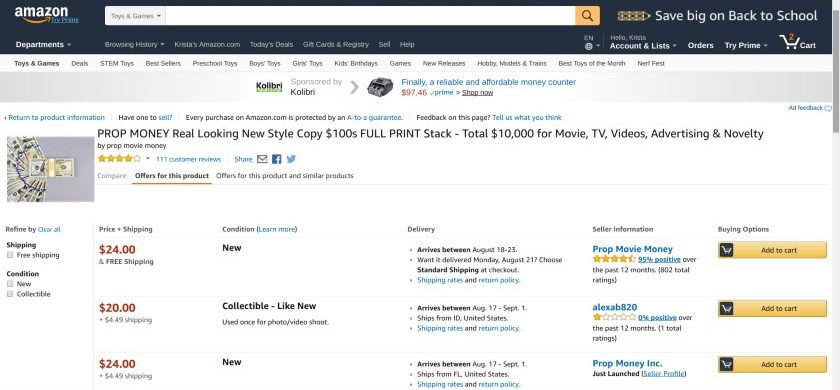Switch to Offers for this product and similar products tab
The width and height of the screenshot is (840, 390).
click(x=284, y=176)
